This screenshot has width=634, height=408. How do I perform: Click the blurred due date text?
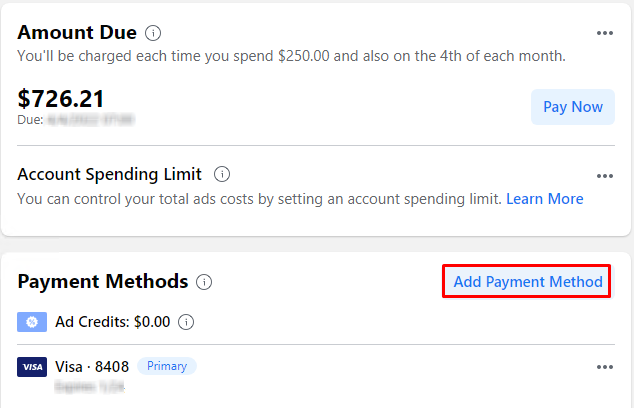point(91,120)
